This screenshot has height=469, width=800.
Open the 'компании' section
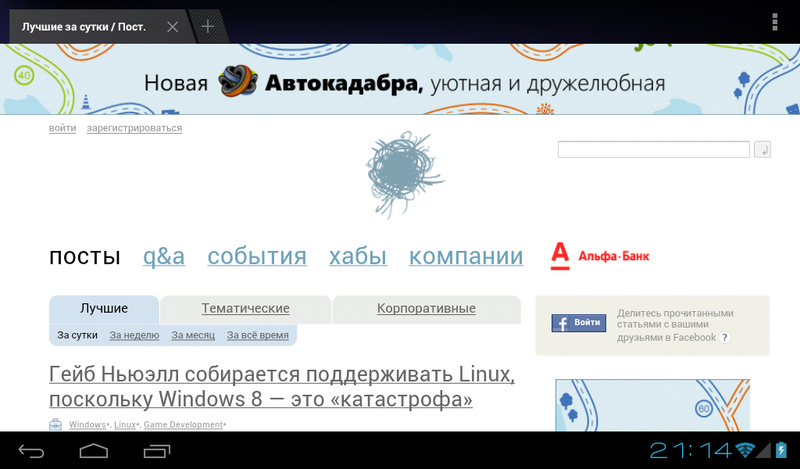pos(466,256)
